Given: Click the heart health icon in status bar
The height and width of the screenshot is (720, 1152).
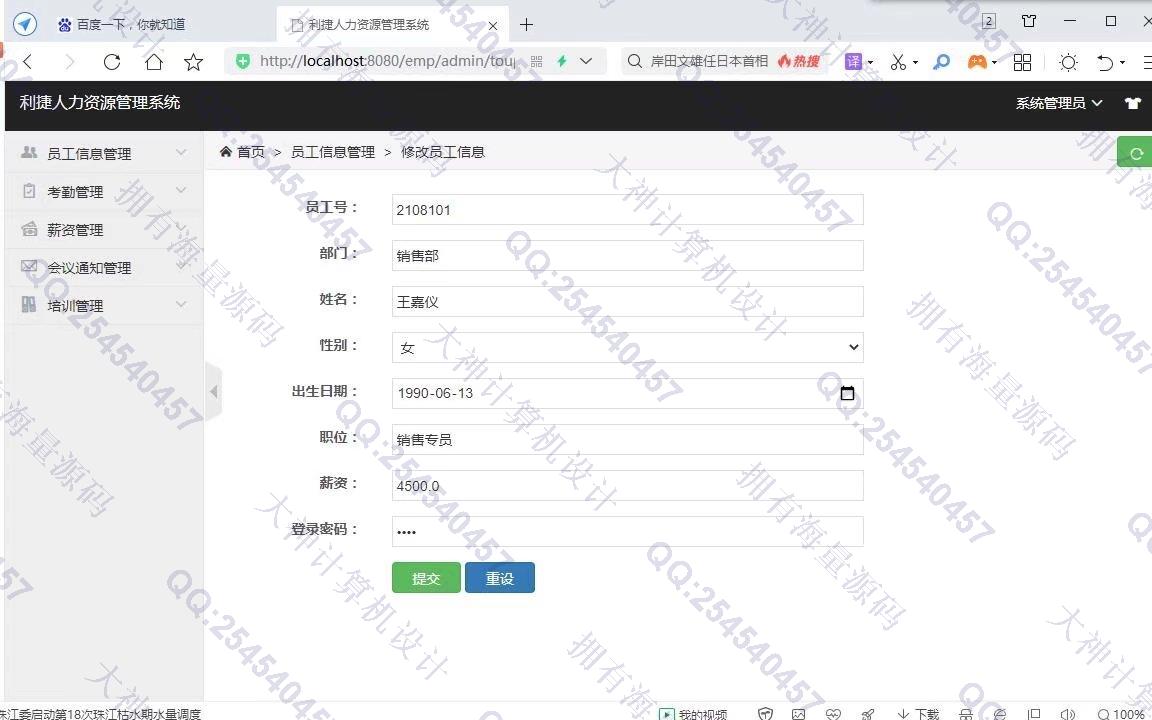Looking at the screenshot, I should coord(833,713).
